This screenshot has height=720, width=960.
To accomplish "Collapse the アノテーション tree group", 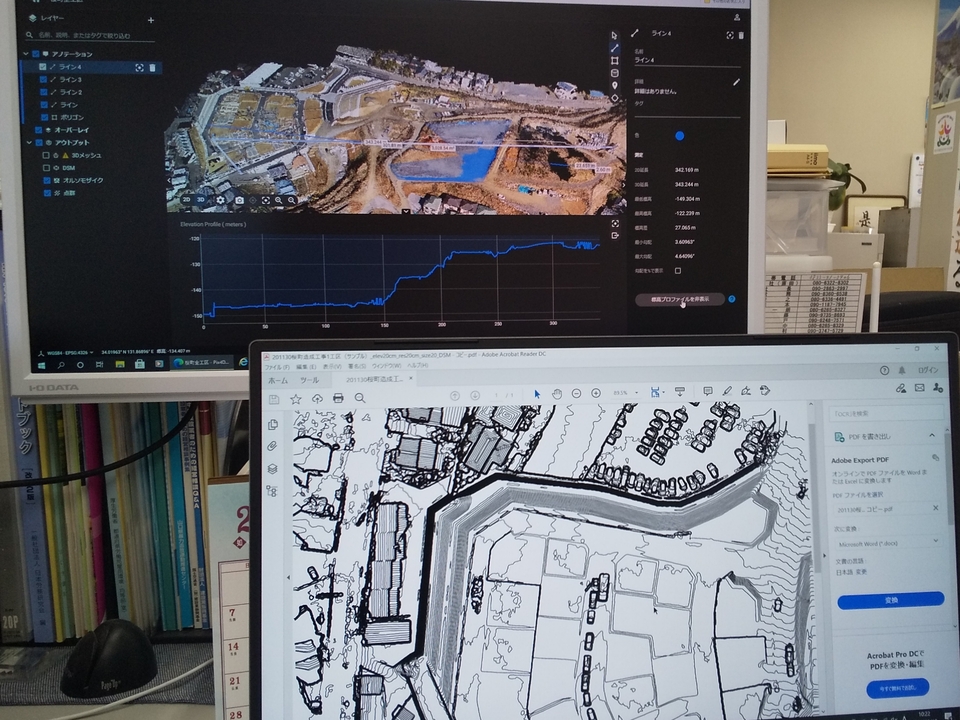I will pos(26,54).
